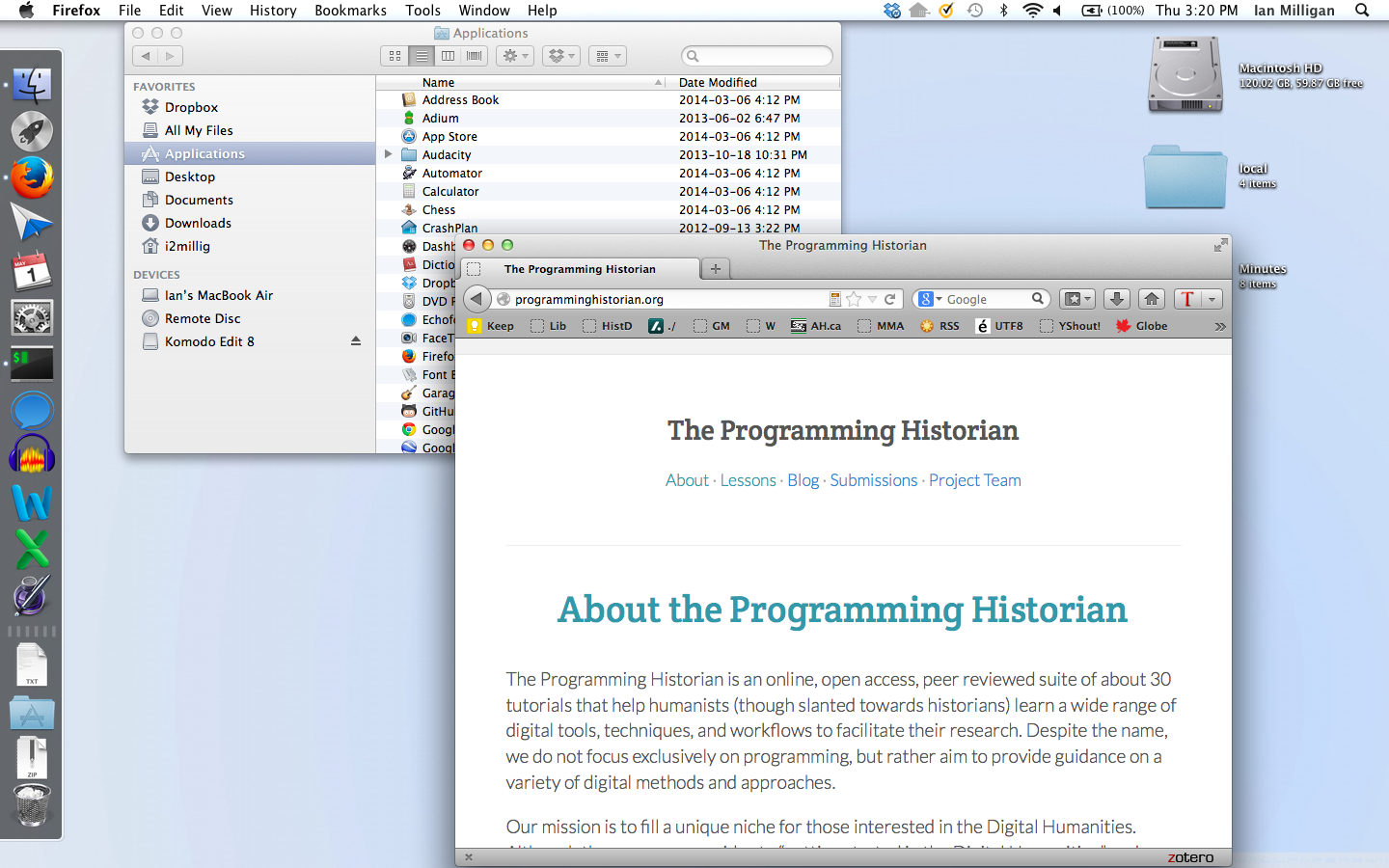Image resolution: width=1389 pixels, height=868 pixels.
Task: Click the Globe bookmark with maple leaf icon
Action: tap(1140, 325)
